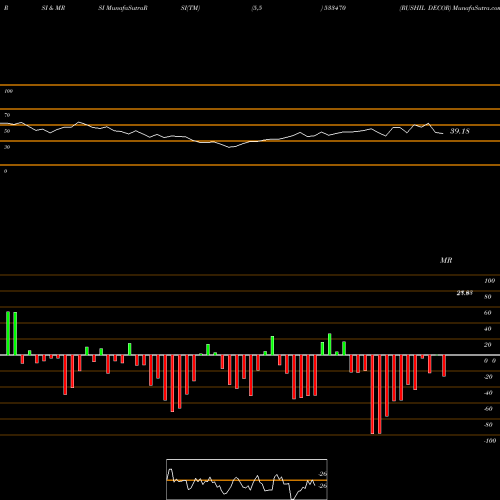Click the '(5,5' parameter text in header
The width and height of the screenshot is (500, 500).
coord(257,8)
